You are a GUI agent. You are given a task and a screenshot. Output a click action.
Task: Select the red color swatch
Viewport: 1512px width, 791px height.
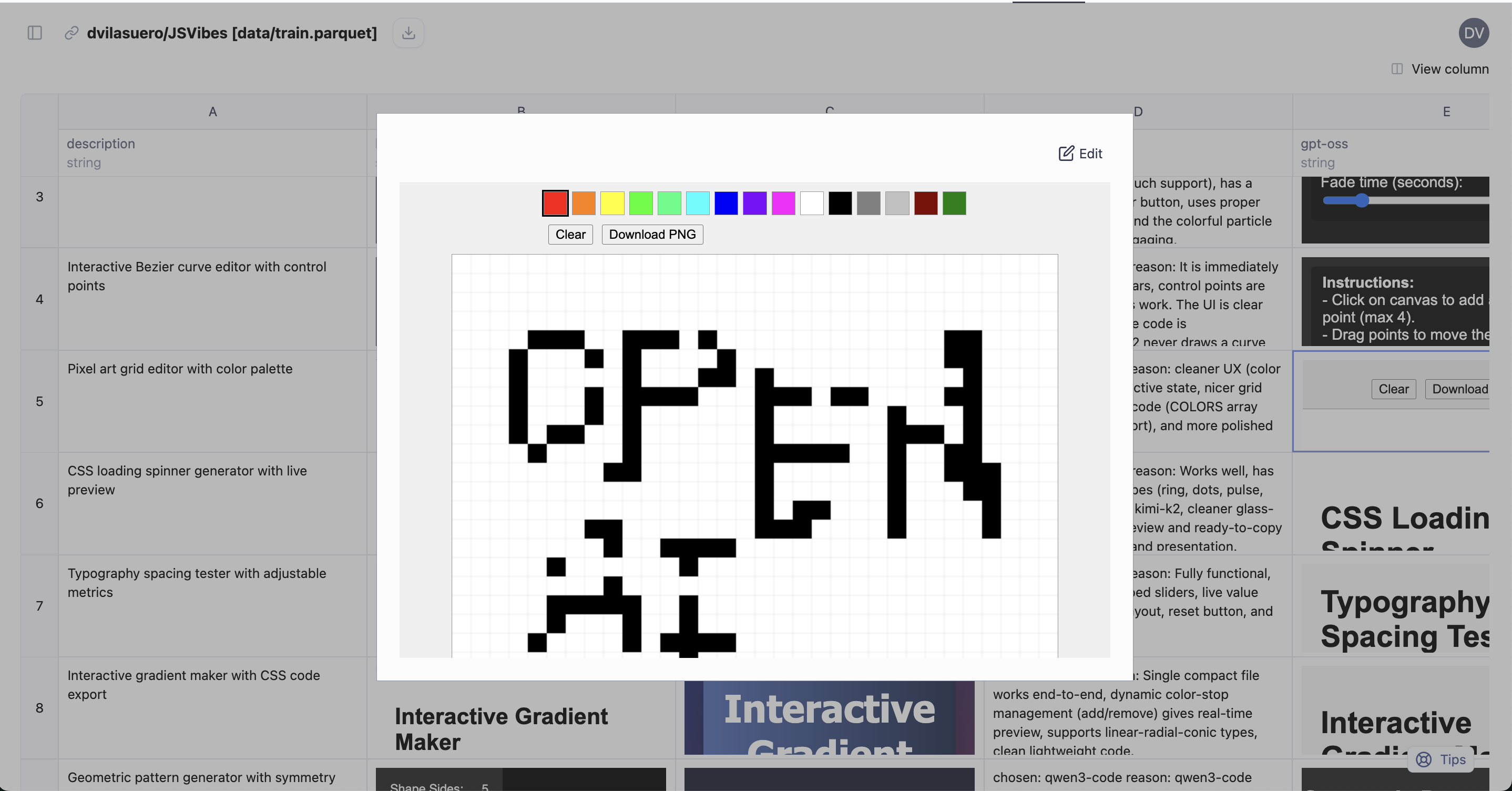coord(555,203)
